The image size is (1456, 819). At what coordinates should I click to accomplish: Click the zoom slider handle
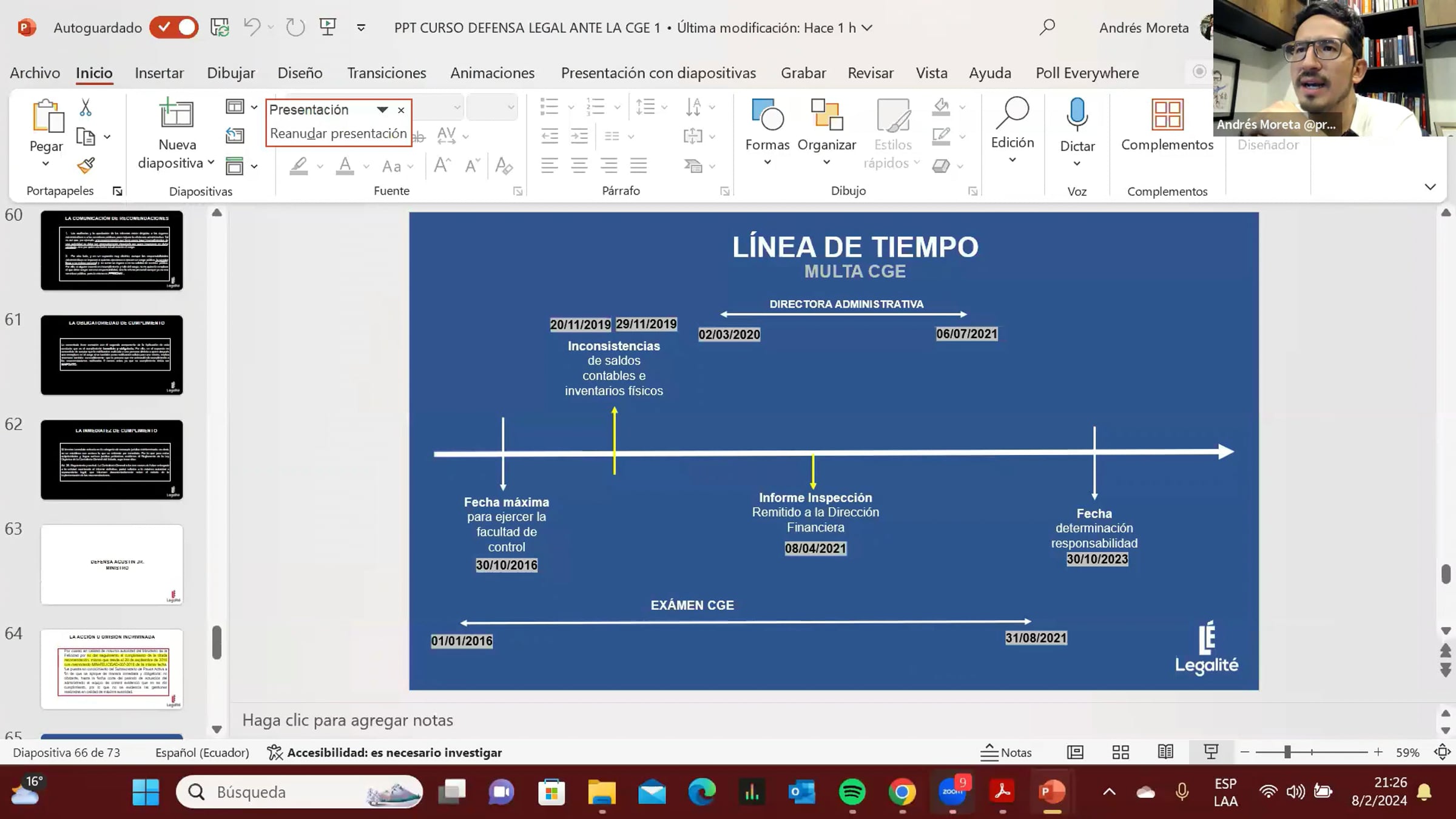[x=1287, y=752]
